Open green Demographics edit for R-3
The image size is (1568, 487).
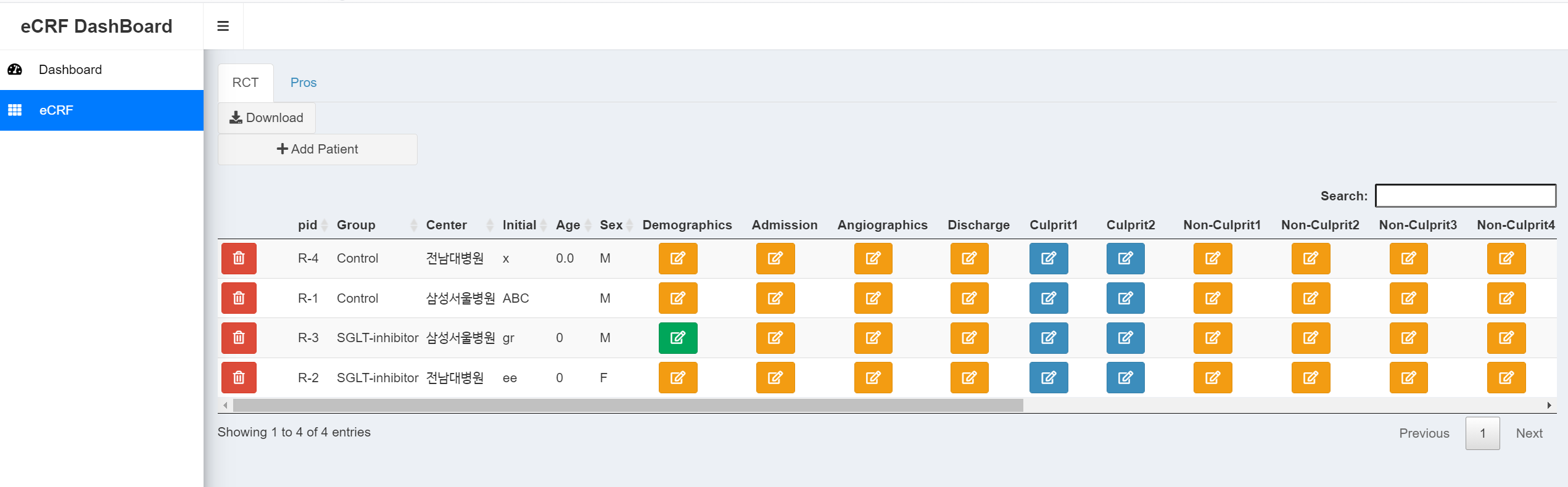[x=677, y=338]
